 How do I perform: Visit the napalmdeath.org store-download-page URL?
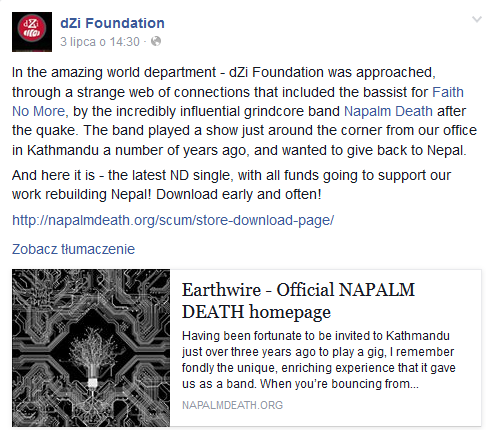(x=173, y=220)
